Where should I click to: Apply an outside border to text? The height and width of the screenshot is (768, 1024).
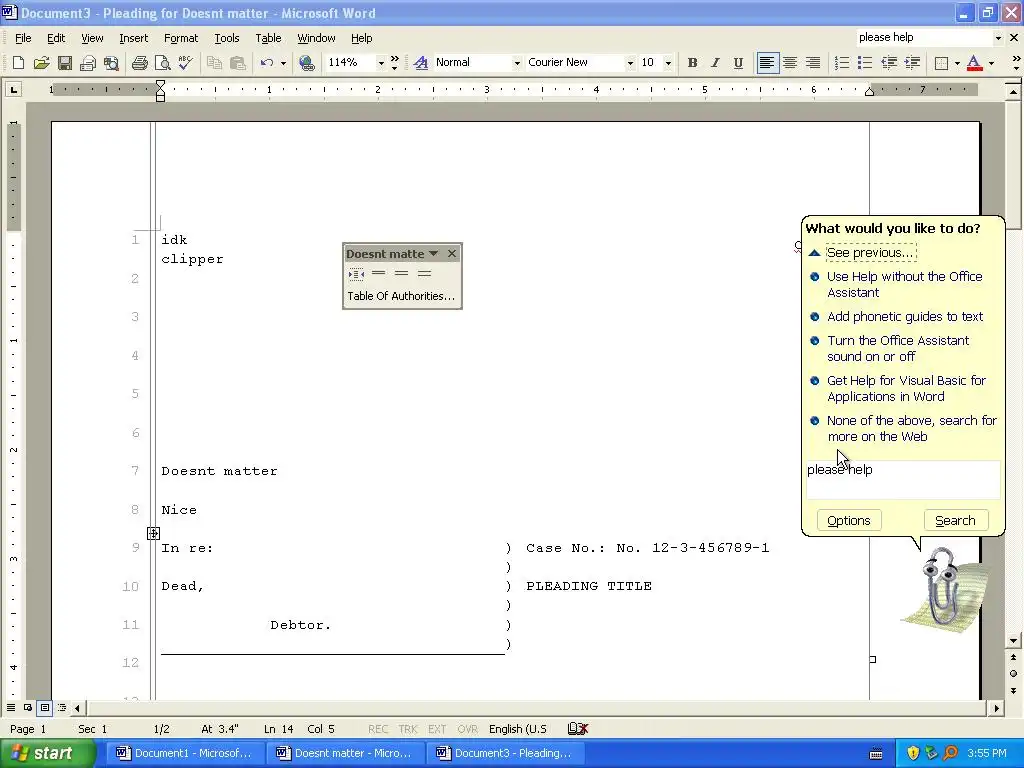(941, 63)
